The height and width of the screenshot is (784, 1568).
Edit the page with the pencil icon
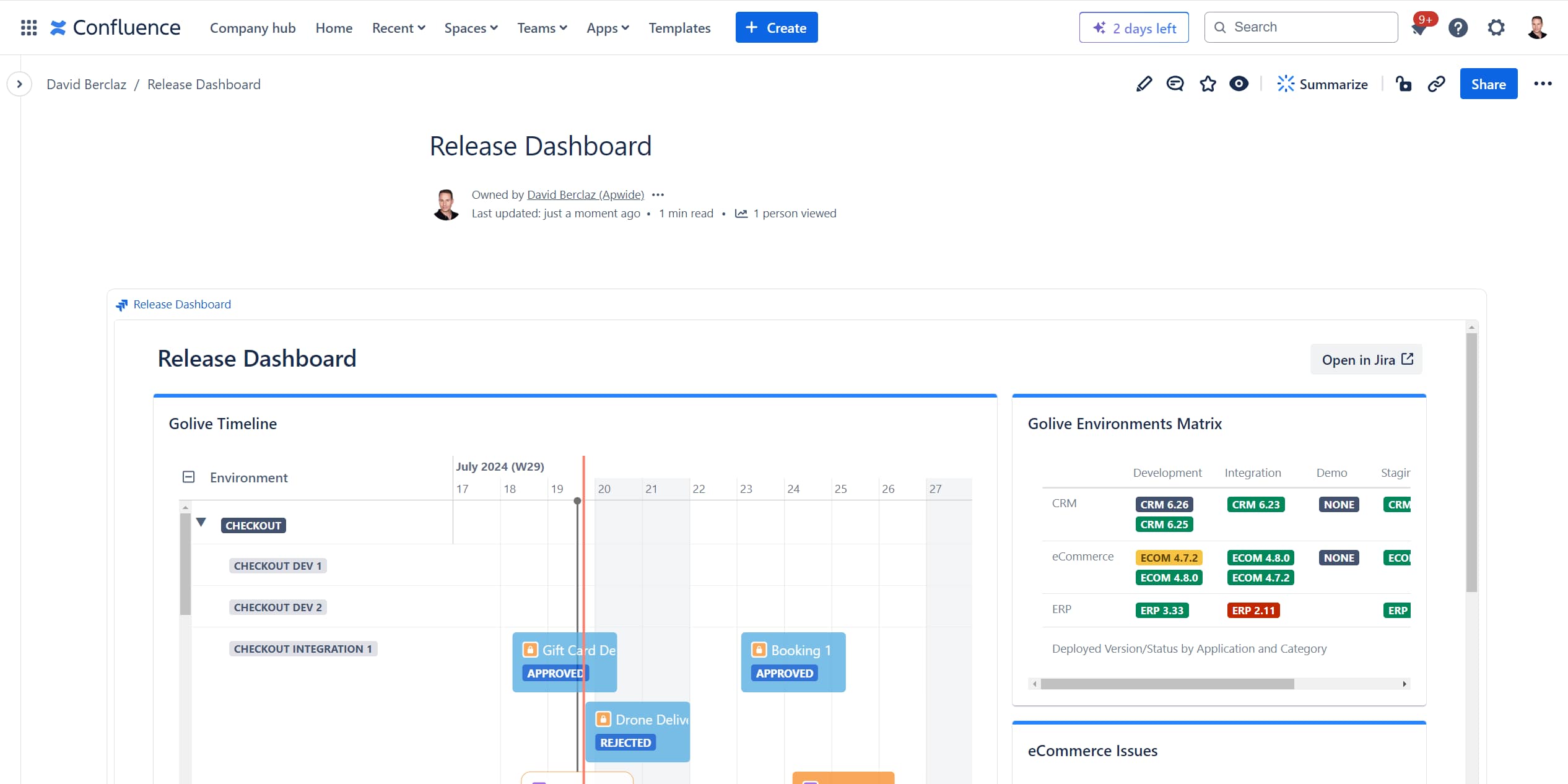coord(1143,84)
